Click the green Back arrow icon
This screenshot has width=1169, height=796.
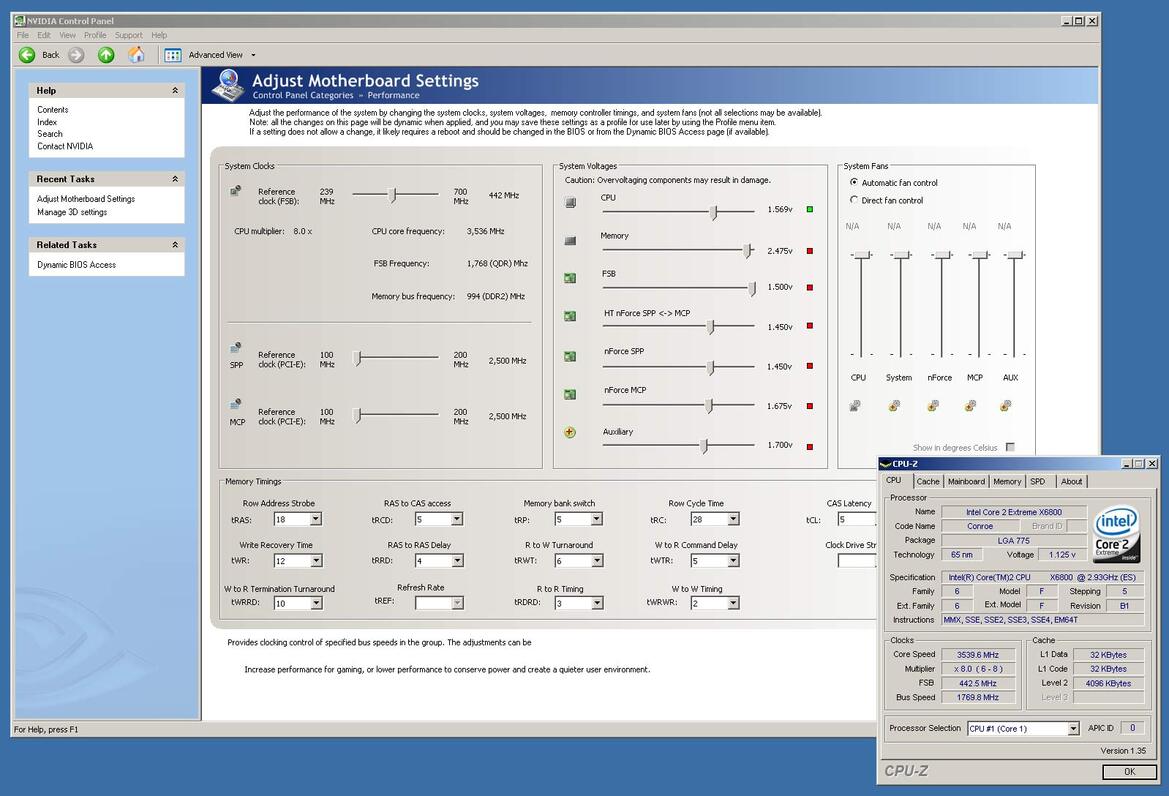pos(27,54)
